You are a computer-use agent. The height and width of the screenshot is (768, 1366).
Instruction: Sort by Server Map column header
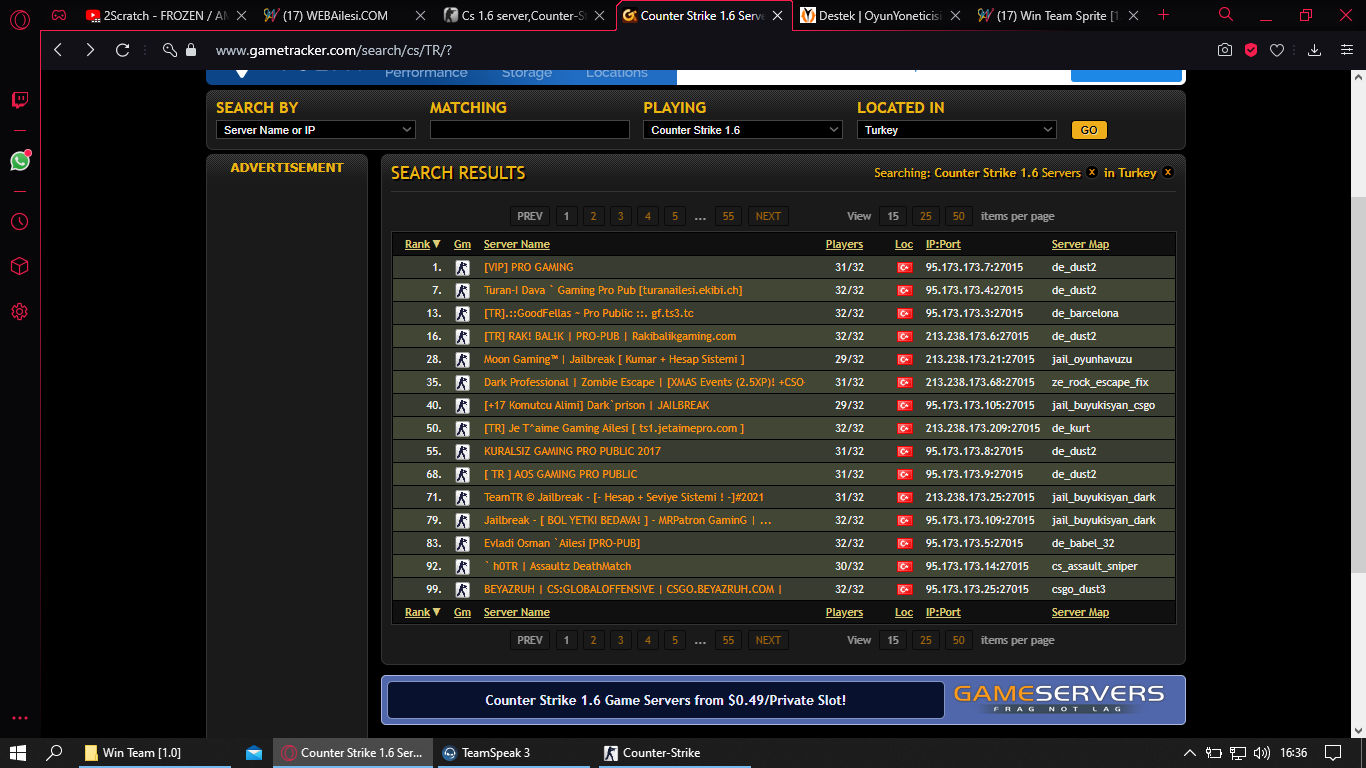(x=1080, y=244)
